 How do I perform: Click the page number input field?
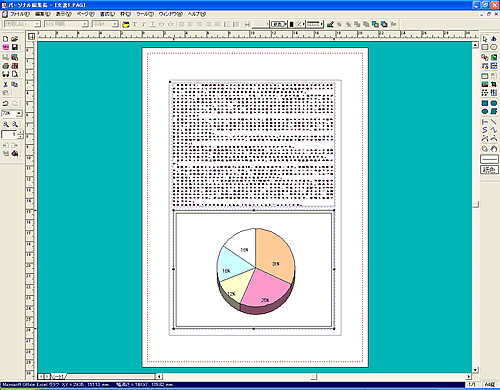(x=9, y=134)
